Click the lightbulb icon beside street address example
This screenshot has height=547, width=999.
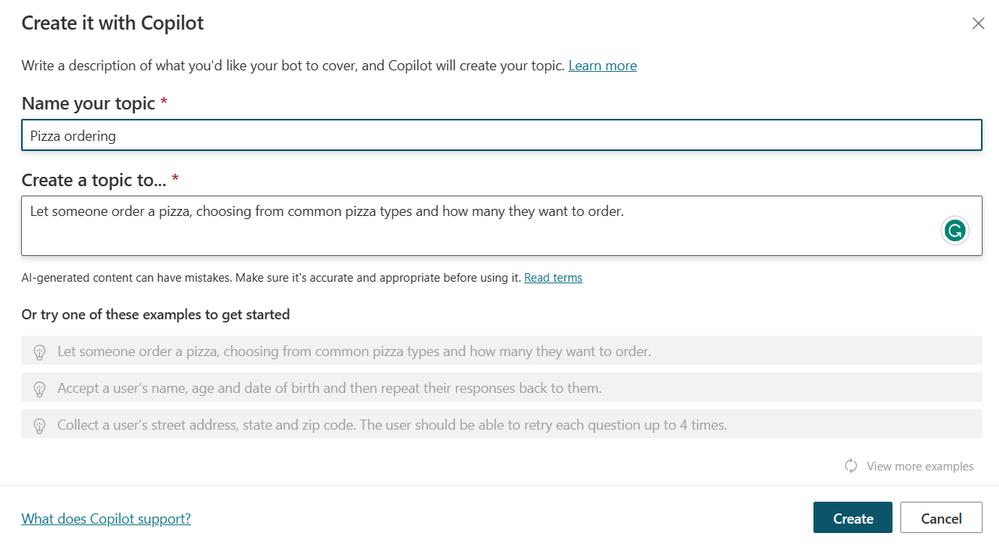40,425
